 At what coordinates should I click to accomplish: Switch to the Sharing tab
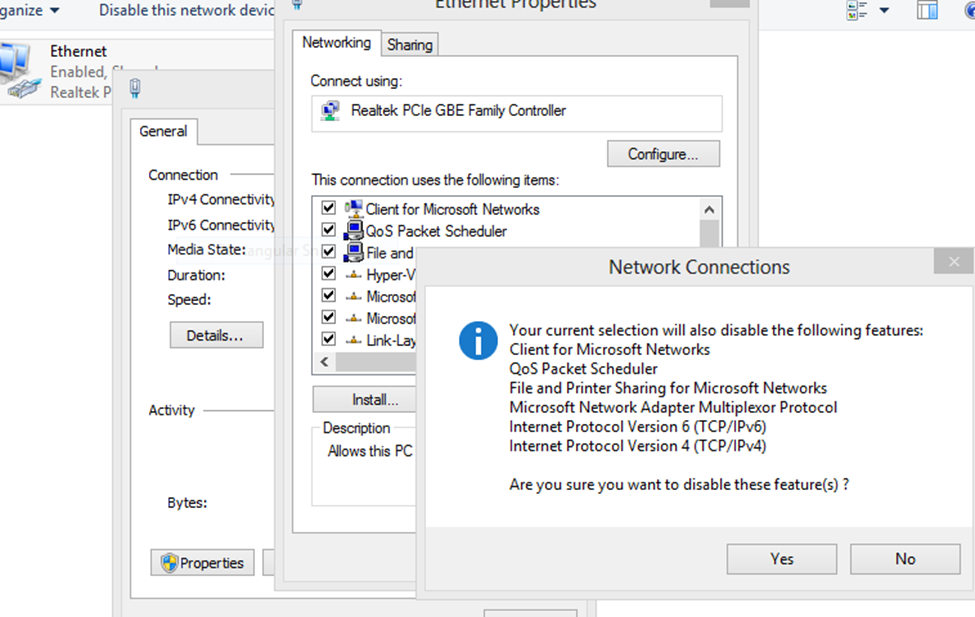point(410,45)
